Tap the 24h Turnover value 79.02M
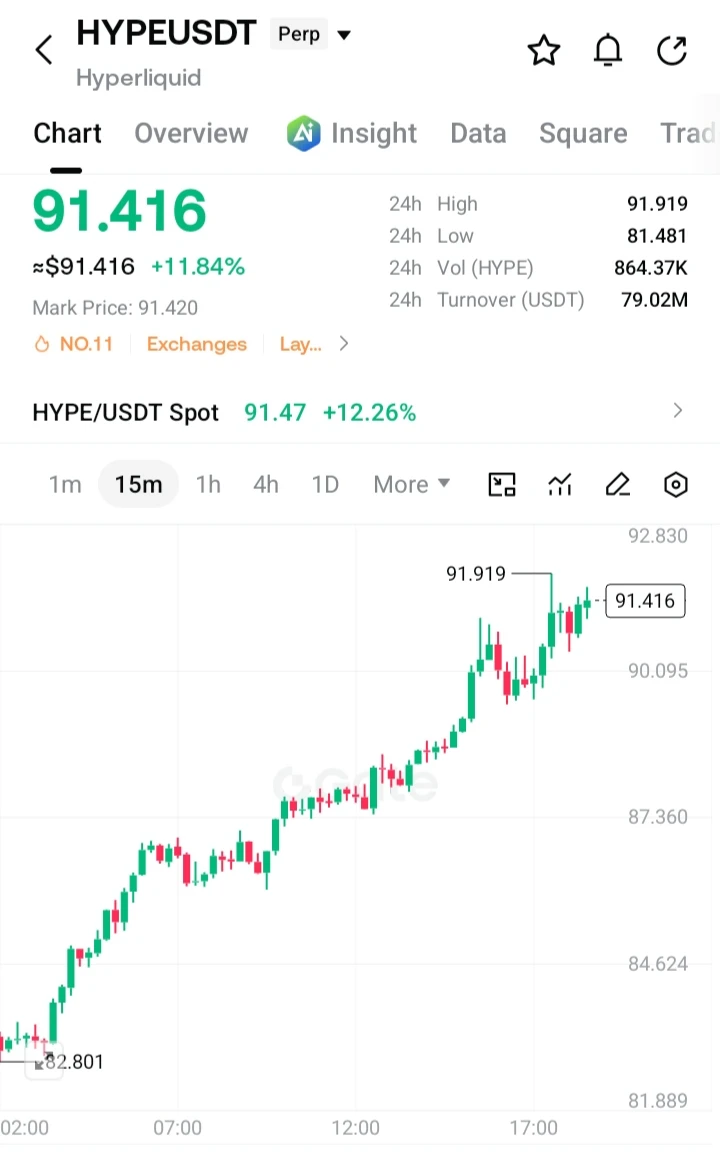The image size is (720, 1152). click(x=655, y=300)
